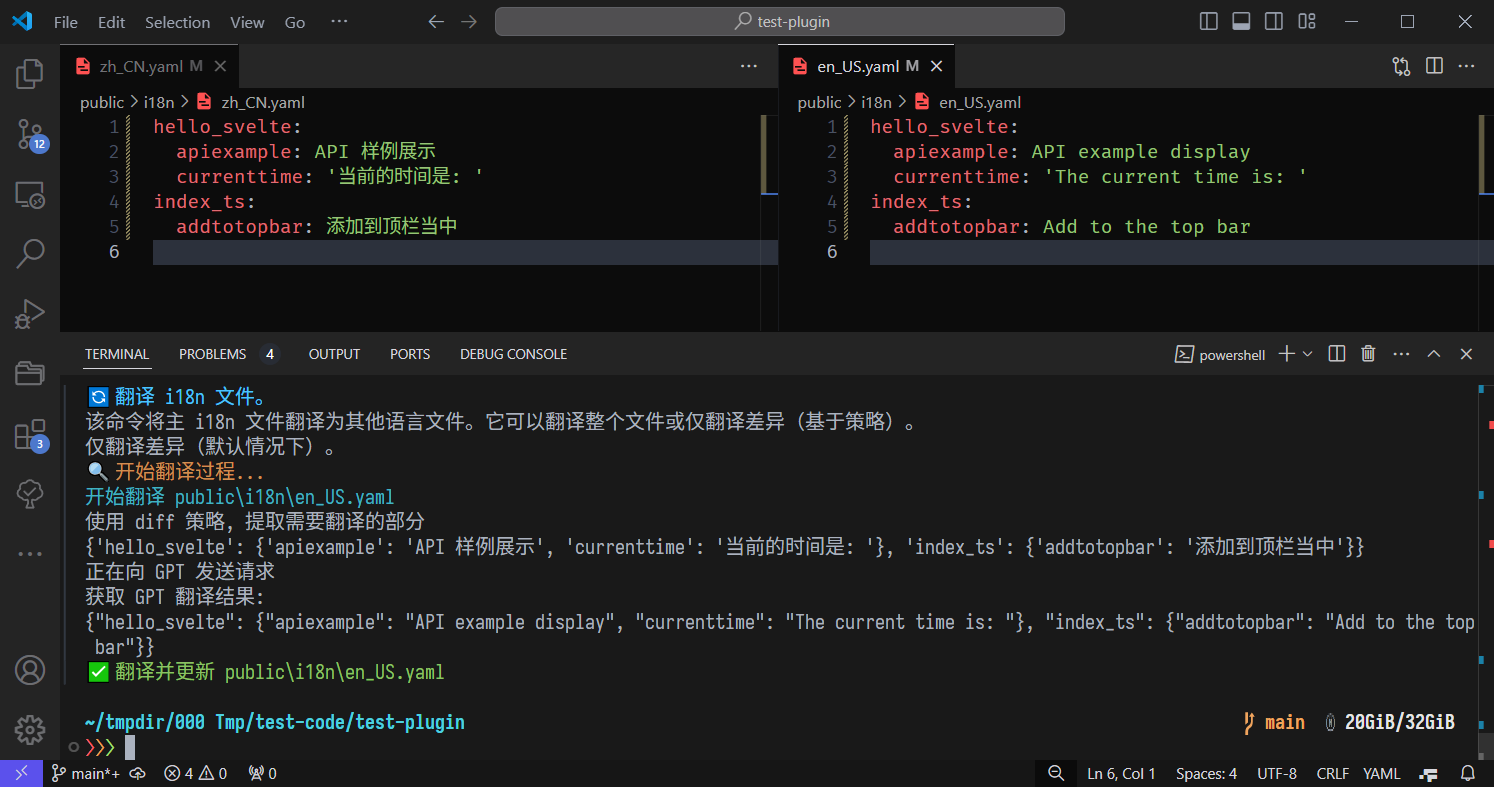Screen dimensions: 1494x787
Task: Open the new terminal launch profile dropdown
Action: (x=1307, y=354)
